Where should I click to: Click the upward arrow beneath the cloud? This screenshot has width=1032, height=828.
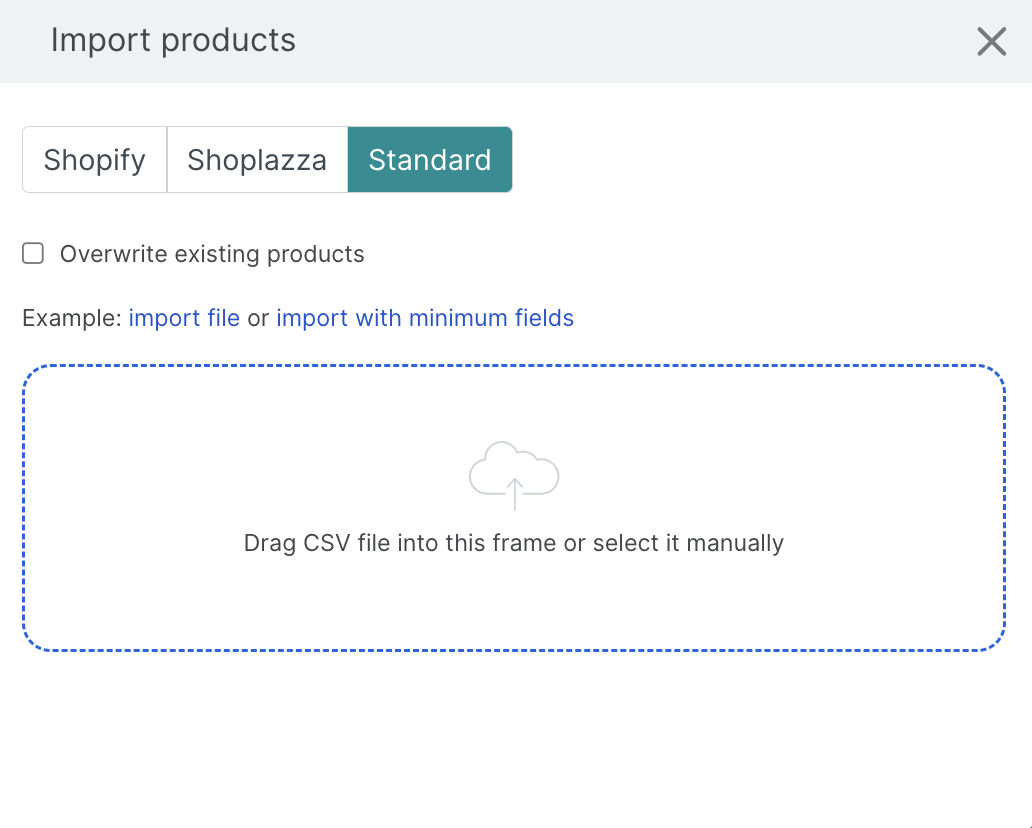click(x=514, y=493)
